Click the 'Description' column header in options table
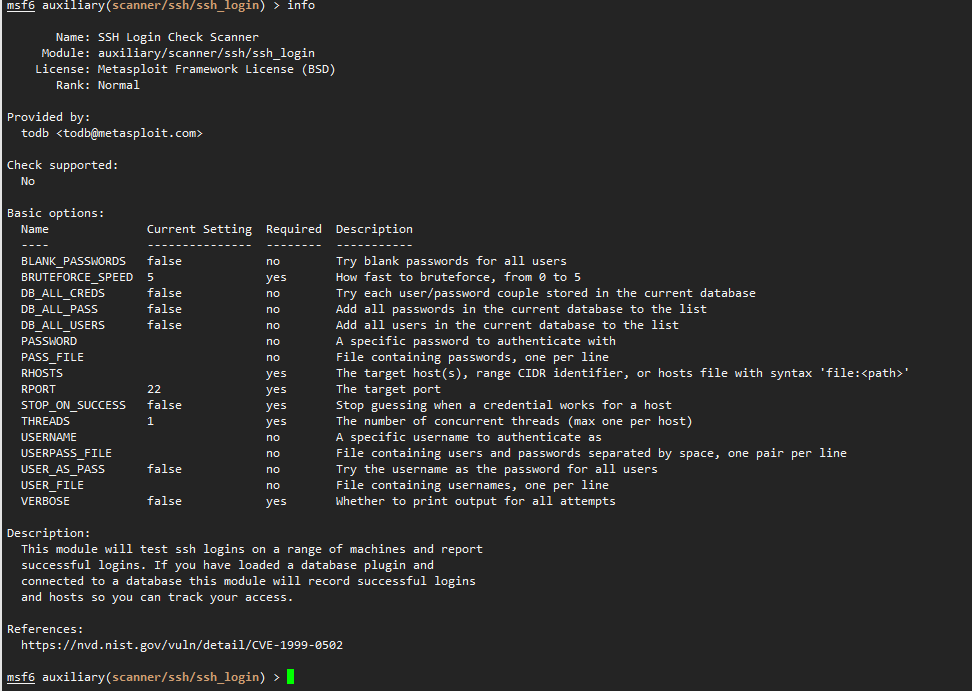This screenshot has width=972, height=691. coord(374,229)
